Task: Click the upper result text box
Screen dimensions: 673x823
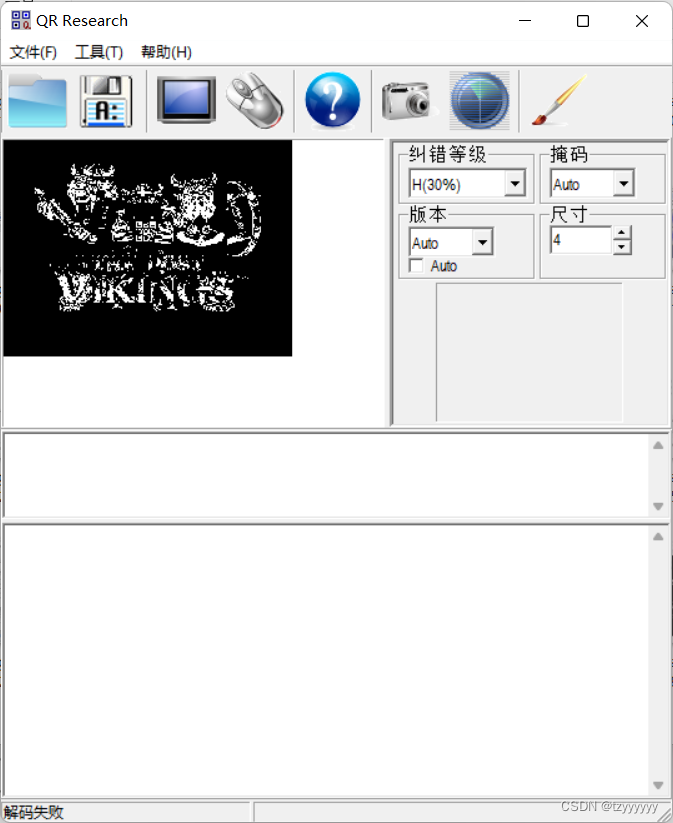Action: tap(327, 475)
